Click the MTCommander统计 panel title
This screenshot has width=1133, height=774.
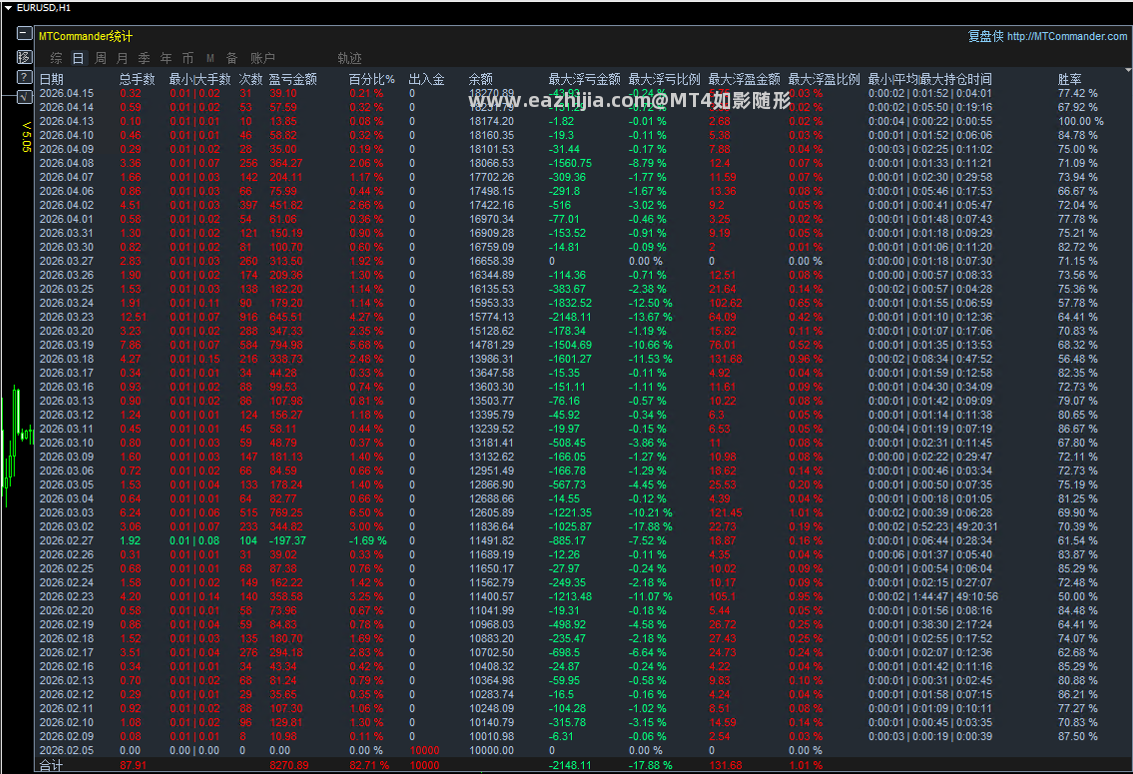[x=85, y=36]
